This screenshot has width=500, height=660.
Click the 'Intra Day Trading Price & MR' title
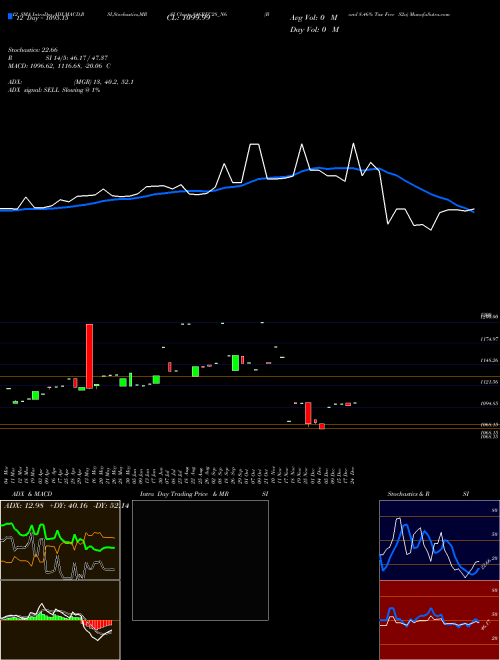(185, 494)
